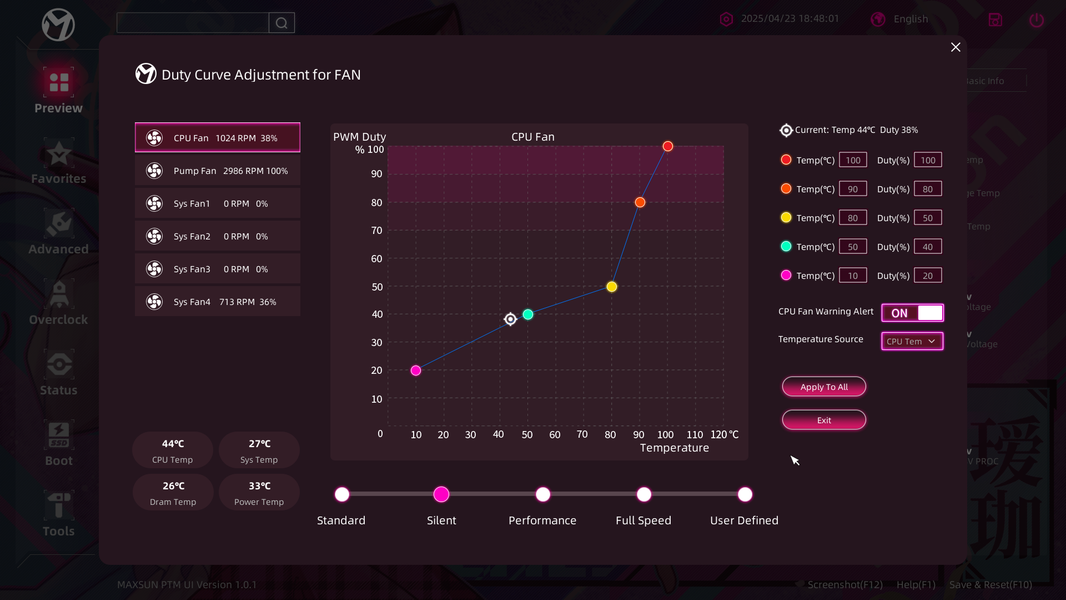
Task: Click the Pump Fan icon in list
Action: pos(154,171)
